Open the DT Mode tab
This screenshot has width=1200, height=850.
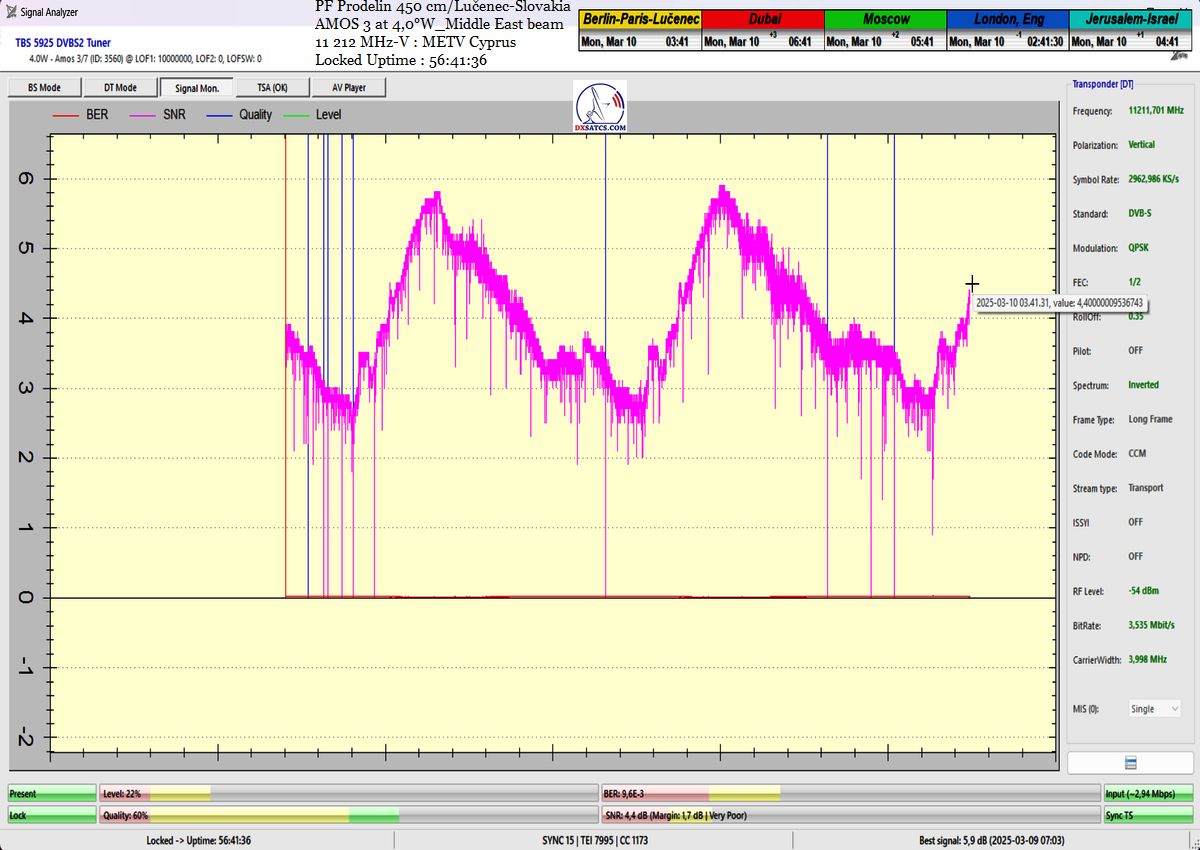pos(120,88)
